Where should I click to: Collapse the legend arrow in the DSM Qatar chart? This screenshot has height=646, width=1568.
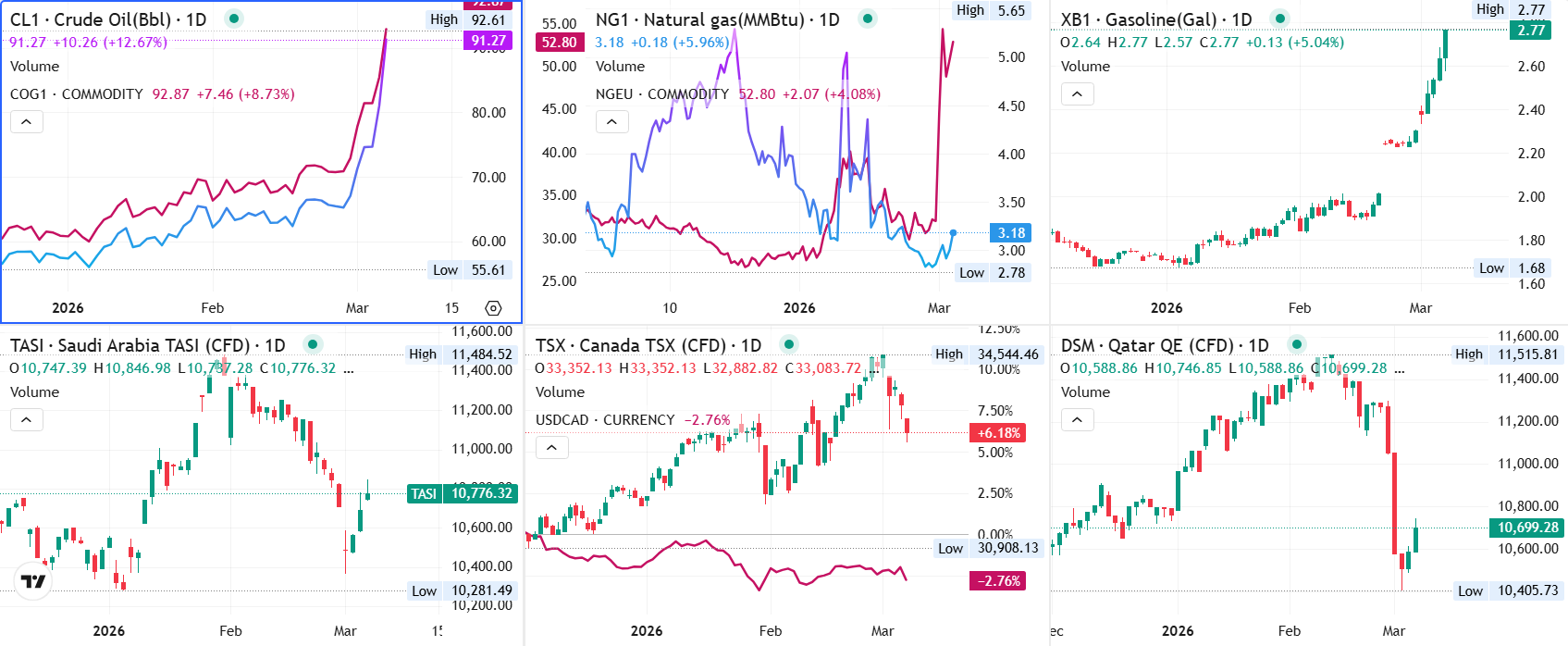click(1077, 420)
